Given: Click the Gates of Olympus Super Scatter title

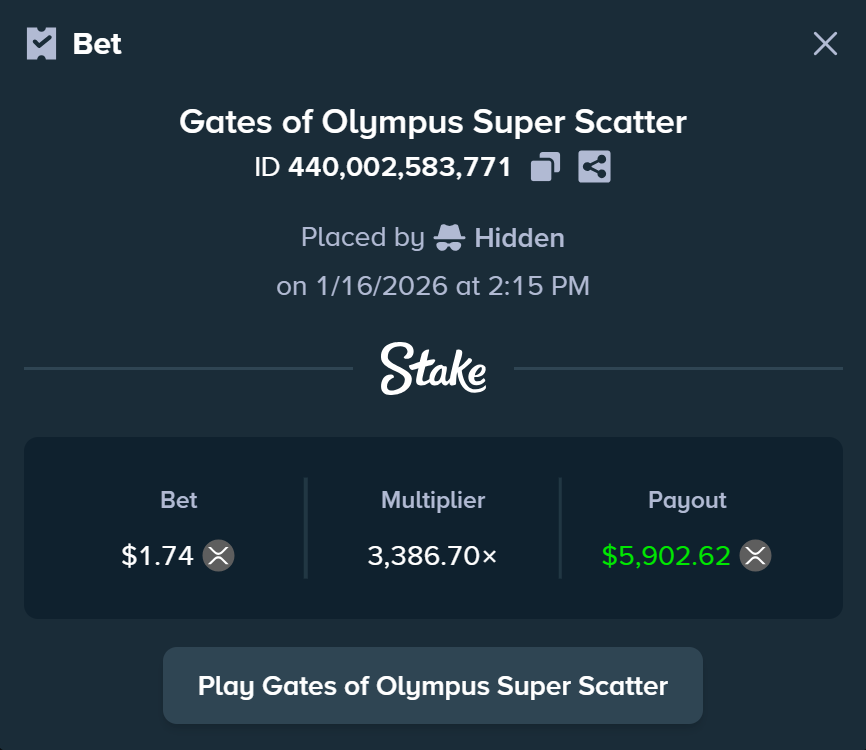Looking at the screenshot, I should (x=433, y=122).
